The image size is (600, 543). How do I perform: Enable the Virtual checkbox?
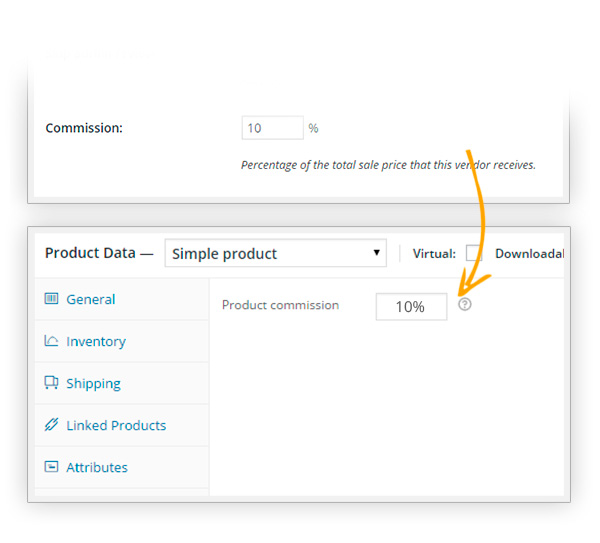pos(473,253)
